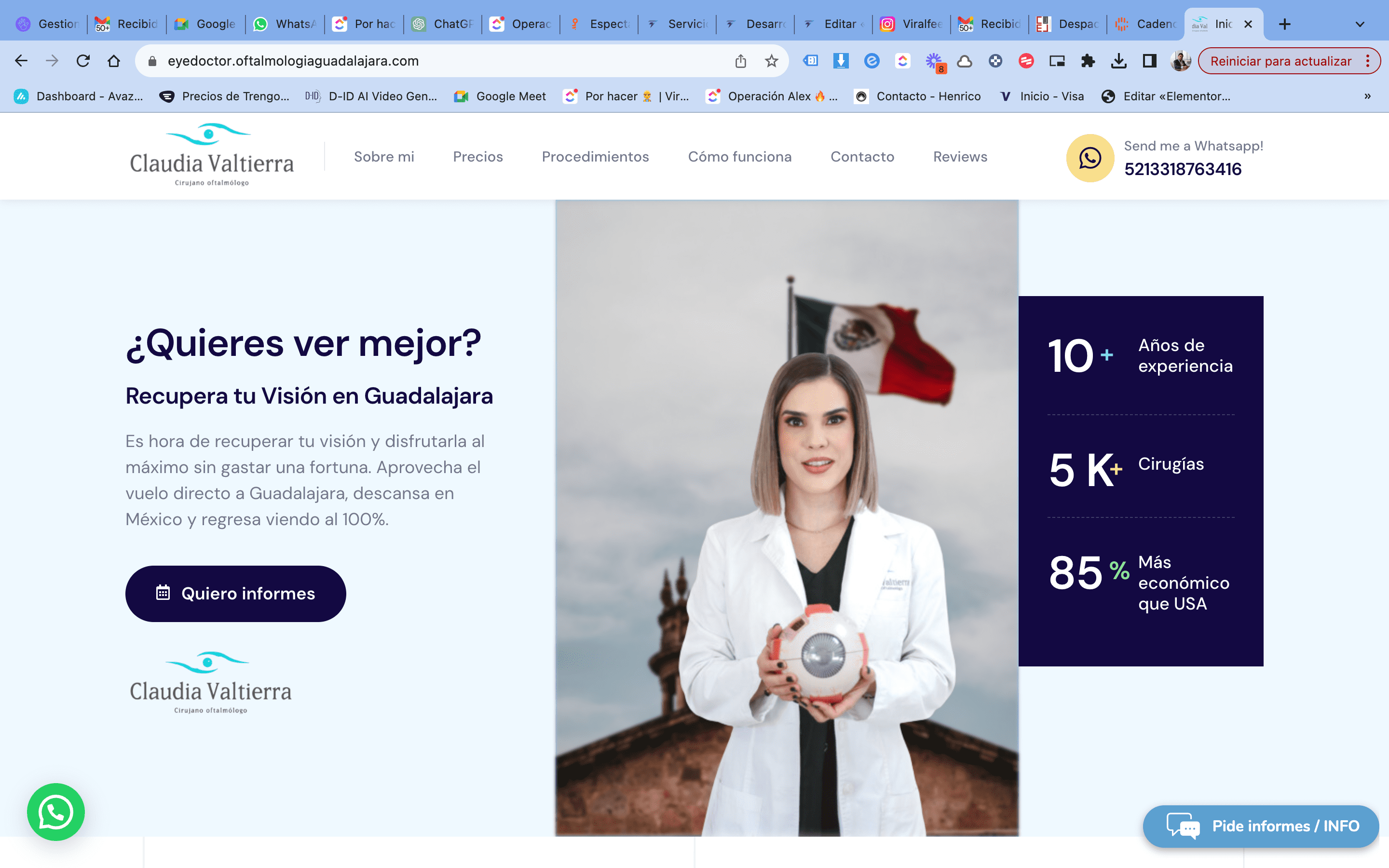Image resolution: width=1389 pixels, height=868 pixels.
Task: Click the Quiero informes button
Action: 235,593
